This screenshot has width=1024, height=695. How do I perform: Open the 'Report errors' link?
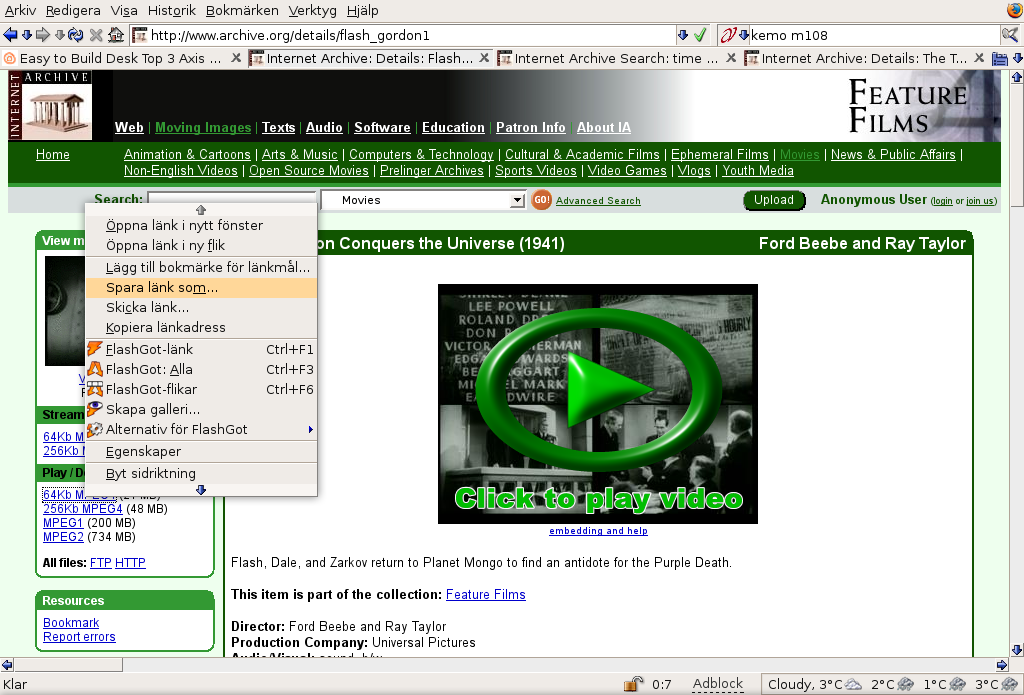click(79, 637)
